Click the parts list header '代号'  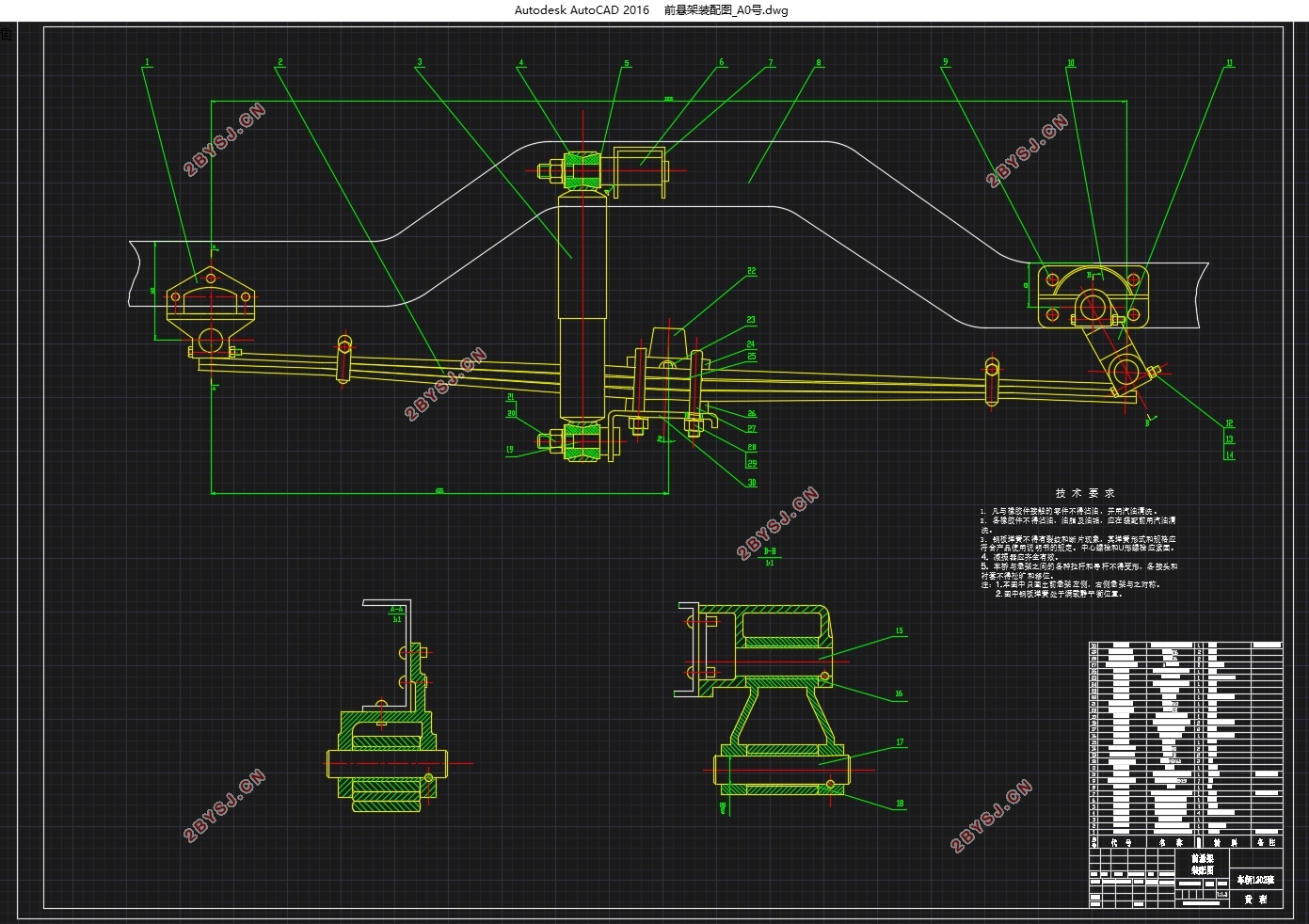pos(1122,843)
